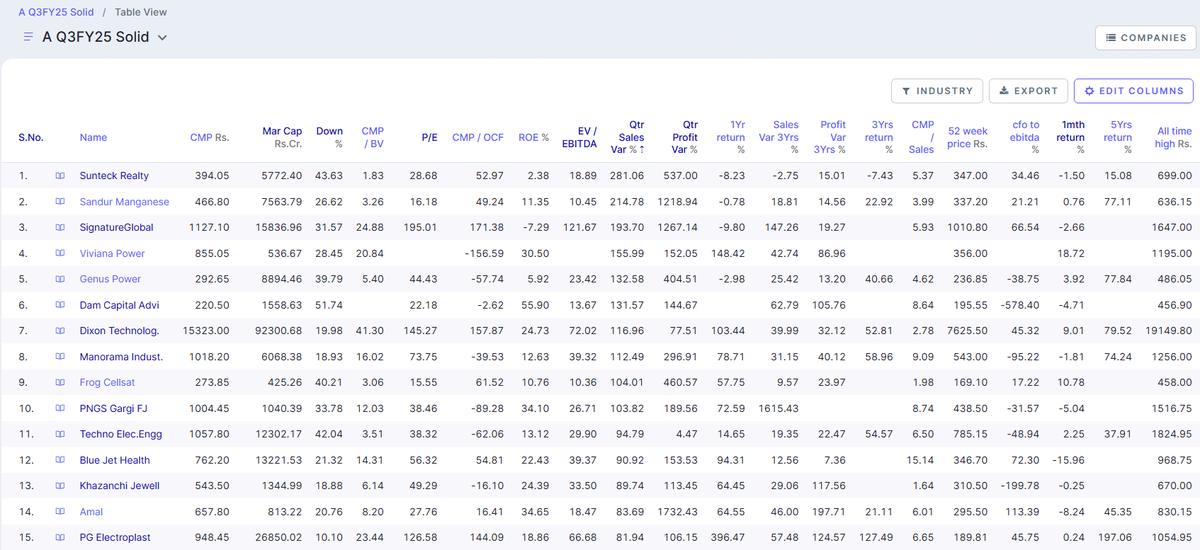The height and width of the screenshot is (550, 1200).
Task: Open Frog Cellsat company link
Action: pyautogui.click(x=108, y=383)
